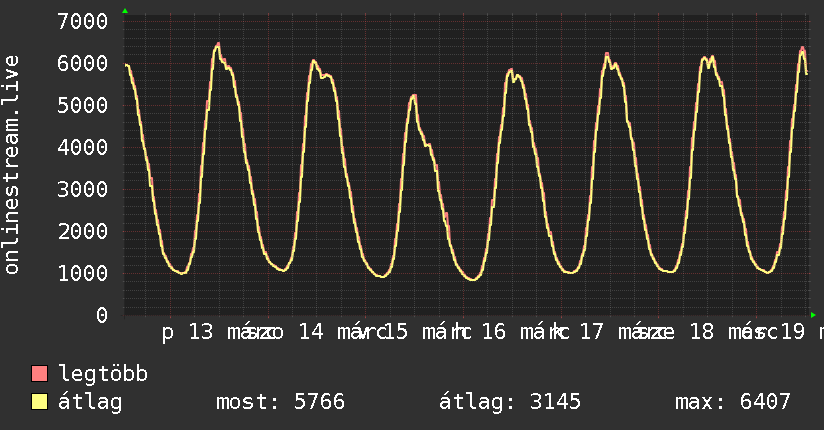Screen dimensions: 824x430
Task: Select the legtöbb legend label
Action: pos(103,374)
